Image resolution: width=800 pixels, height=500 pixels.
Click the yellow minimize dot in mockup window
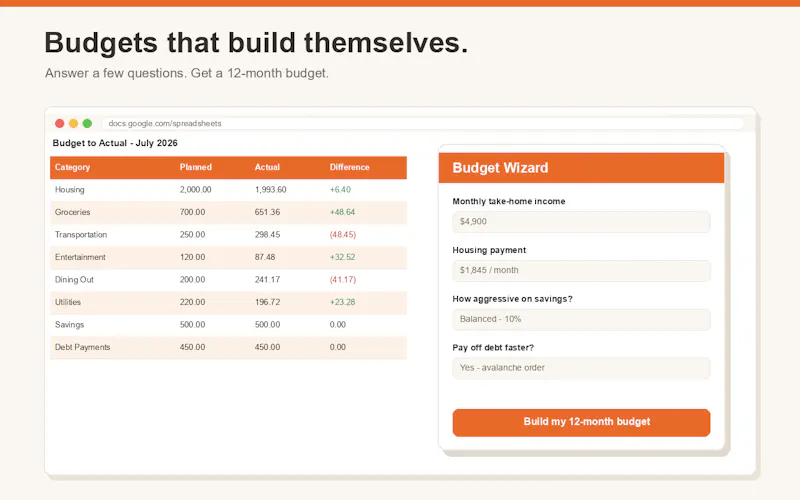click(73, 123)
